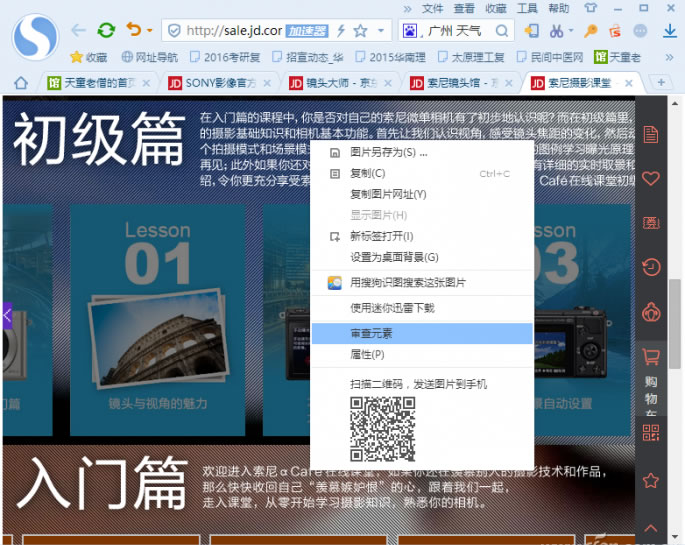Open dropdown arrow next to scissors icon
685x545 pixels.
574,31
